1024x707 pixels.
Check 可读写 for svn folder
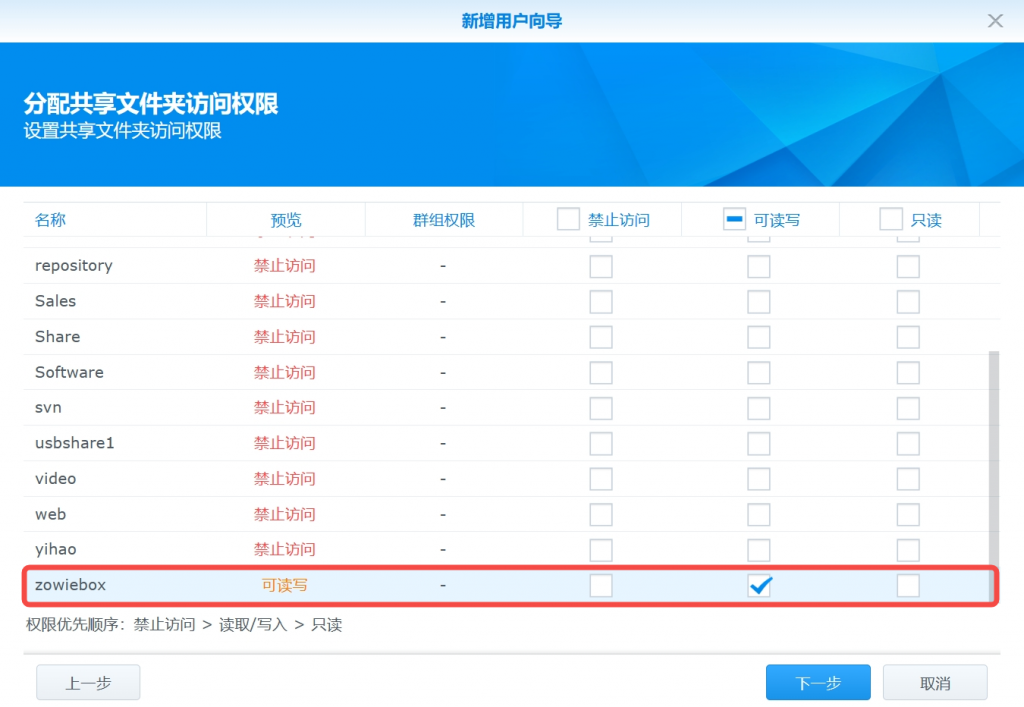[759, 409]
